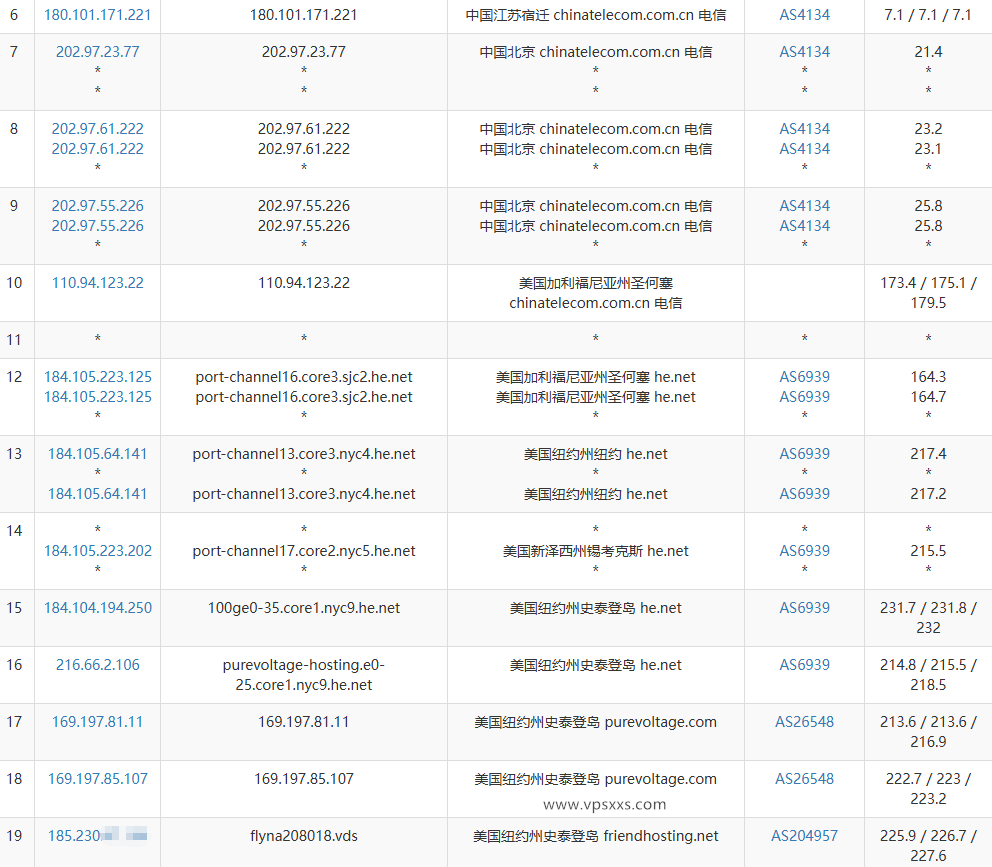Open the AS6939 link in hop 15 row
Viewport: 992px width, 867px height.
coord(804,608)
